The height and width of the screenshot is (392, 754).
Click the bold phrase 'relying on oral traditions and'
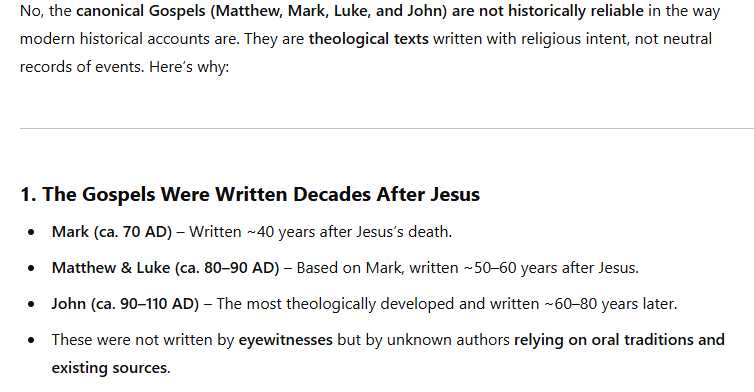(619, 340)
